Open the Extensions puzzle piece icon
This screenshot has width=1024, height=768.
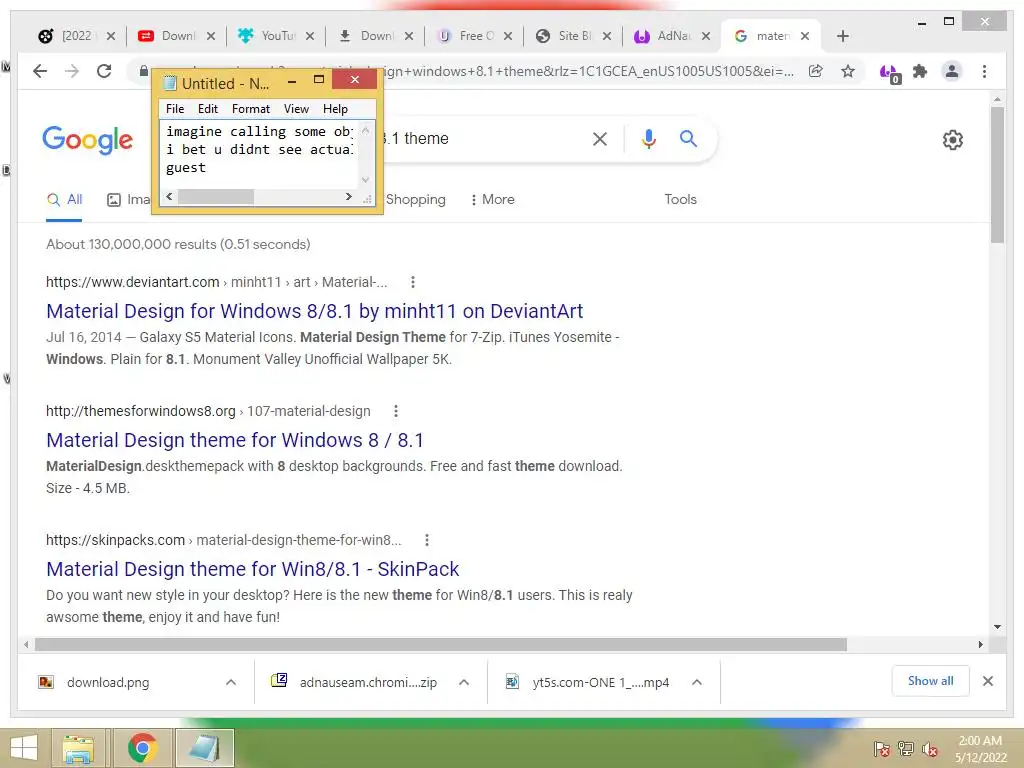tap(920, 71)
